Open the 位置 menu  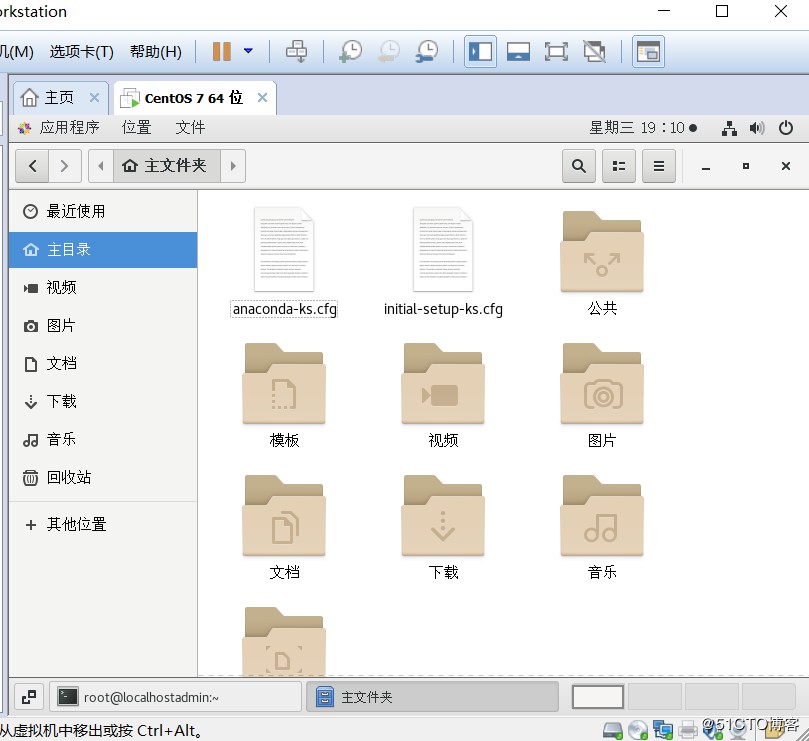(137, 127)
